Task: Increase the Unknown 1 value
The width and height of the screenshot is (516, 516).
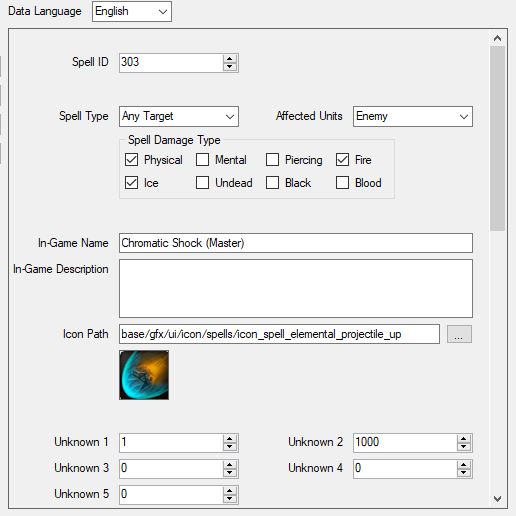Action: 229,439
